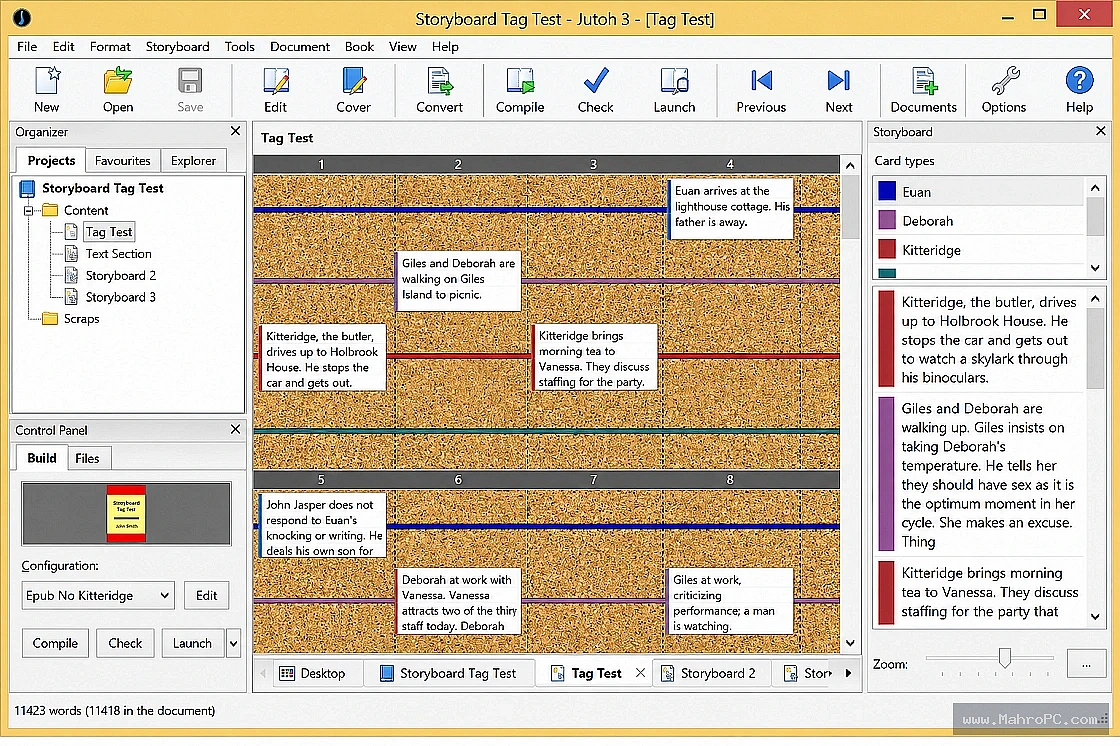Click the ellipsis button beside Zoom

click(1086, 663)
